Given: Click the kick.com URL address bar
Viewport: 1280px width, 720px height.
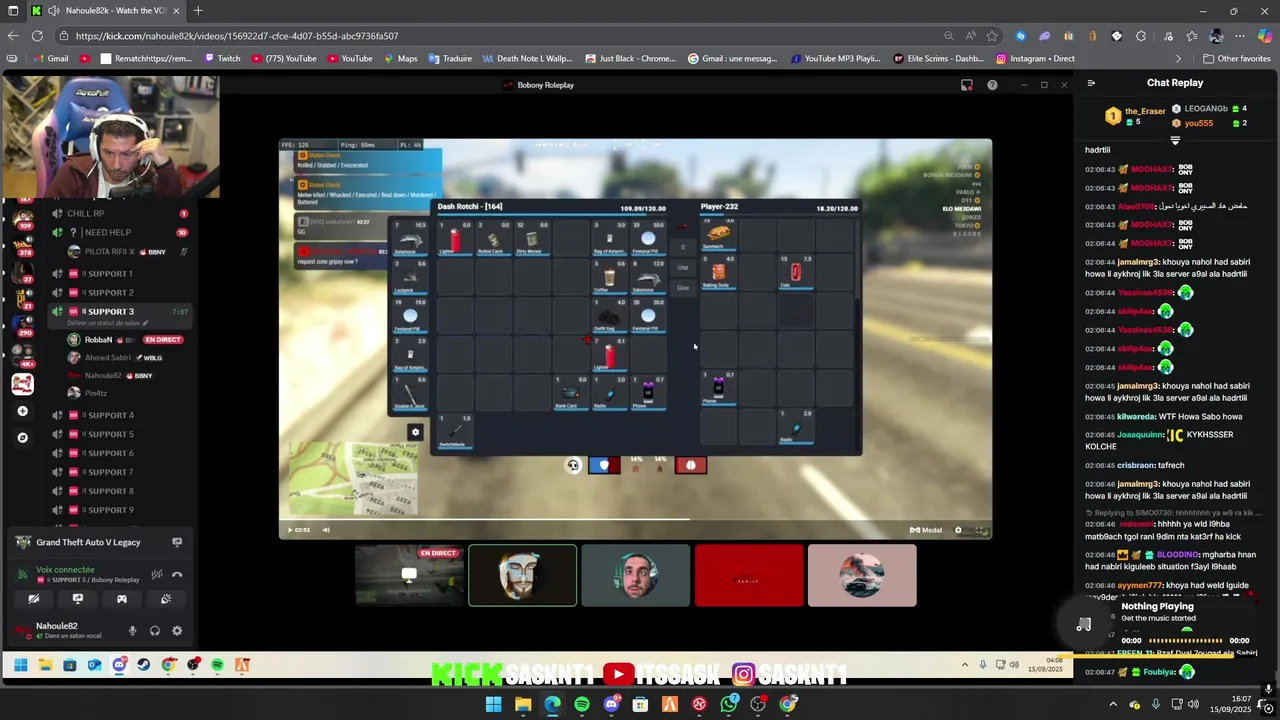Looking at the screenshot, I should [500, 36].
